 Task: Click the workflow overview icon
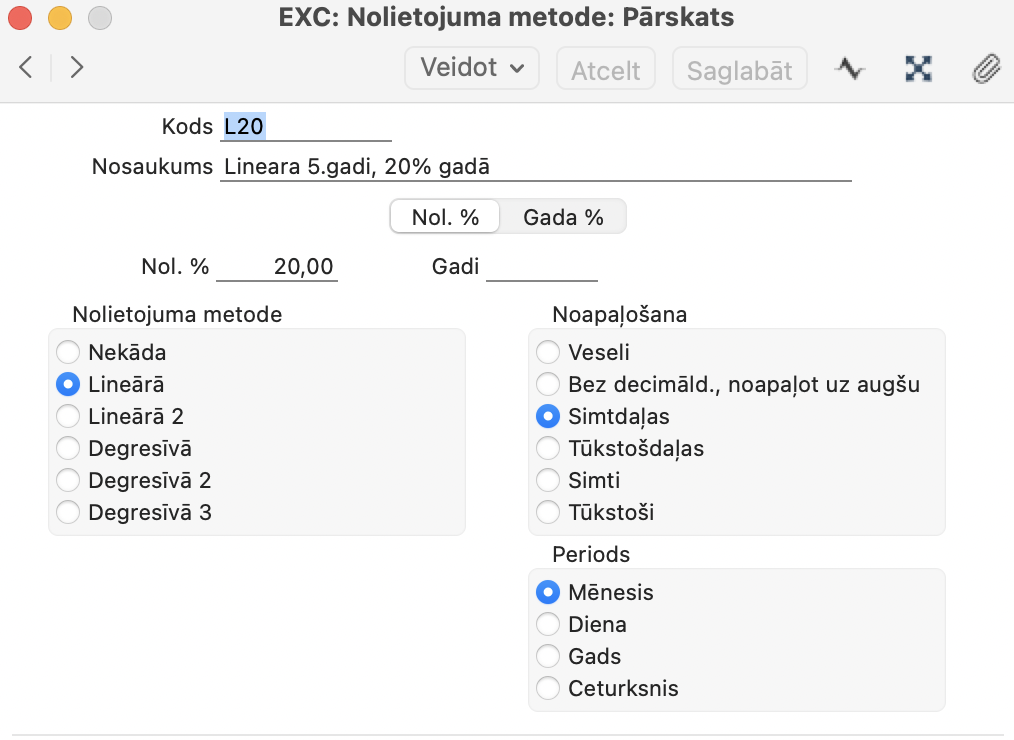(918, 69)
